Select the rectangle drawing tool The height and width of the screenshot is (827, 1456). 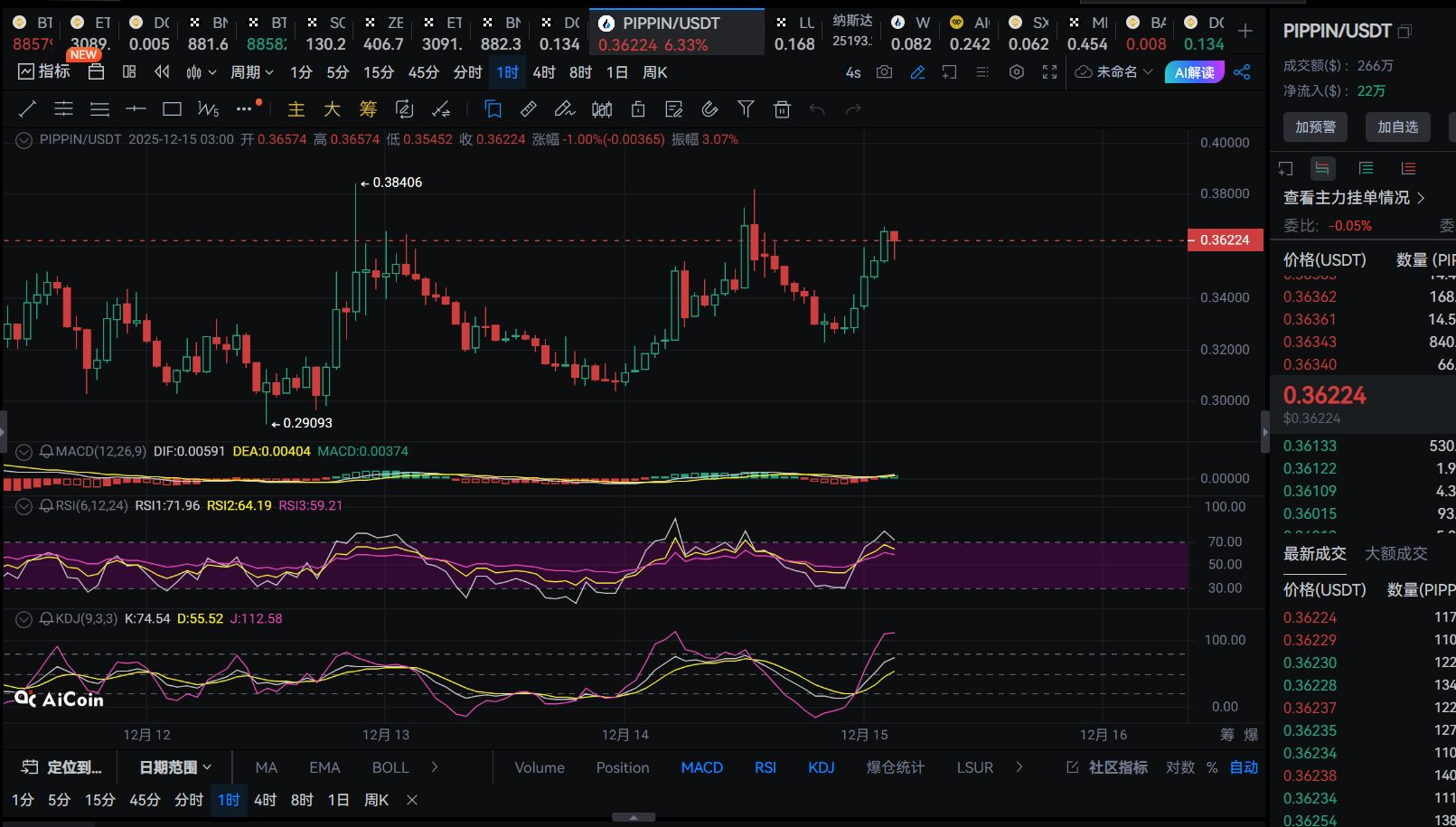(172, 109)
